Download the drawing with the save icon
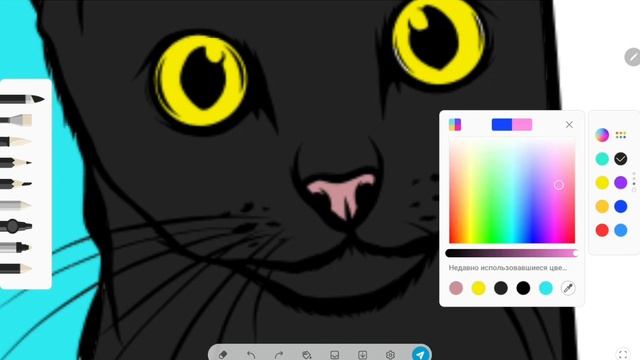Viewport: 640px width, 360px height. click(x=362, y=355)
